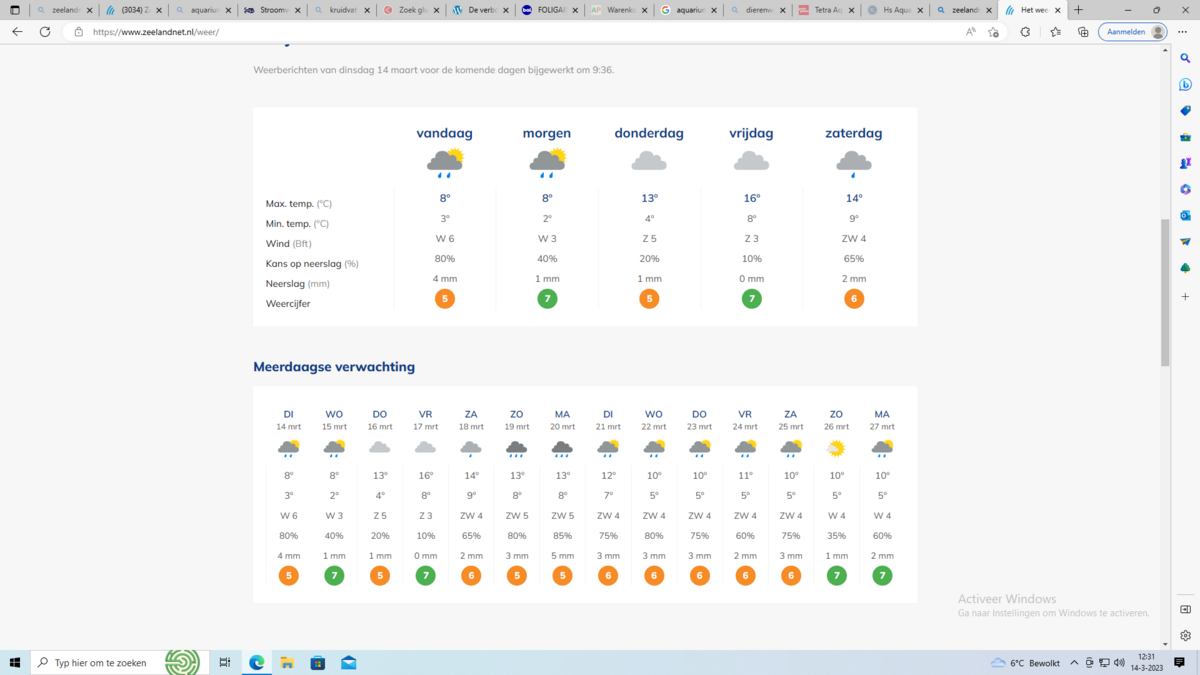Click the weercijfer 7 badge under morgen

pos(547,298)
